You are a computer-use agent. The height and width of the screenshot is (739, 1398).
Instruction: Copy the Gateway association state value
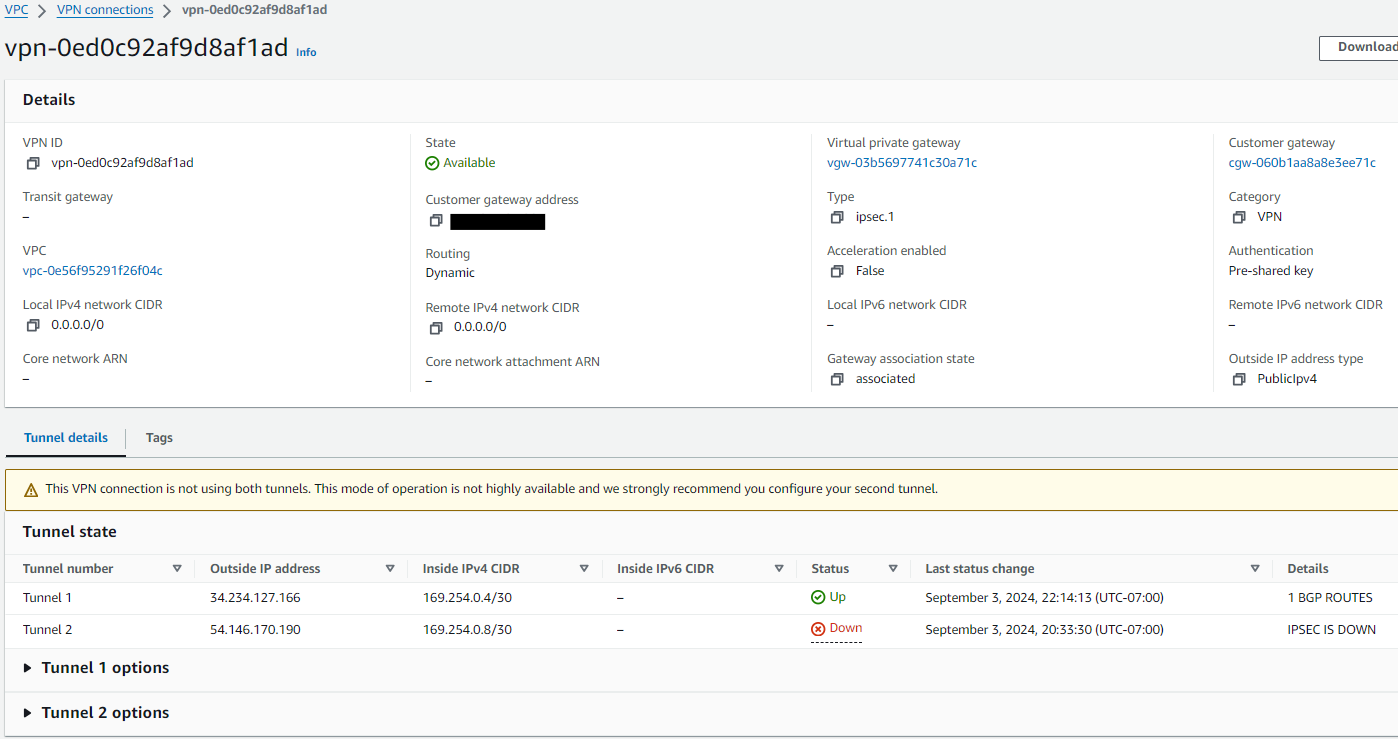click(x=837, y=379)
